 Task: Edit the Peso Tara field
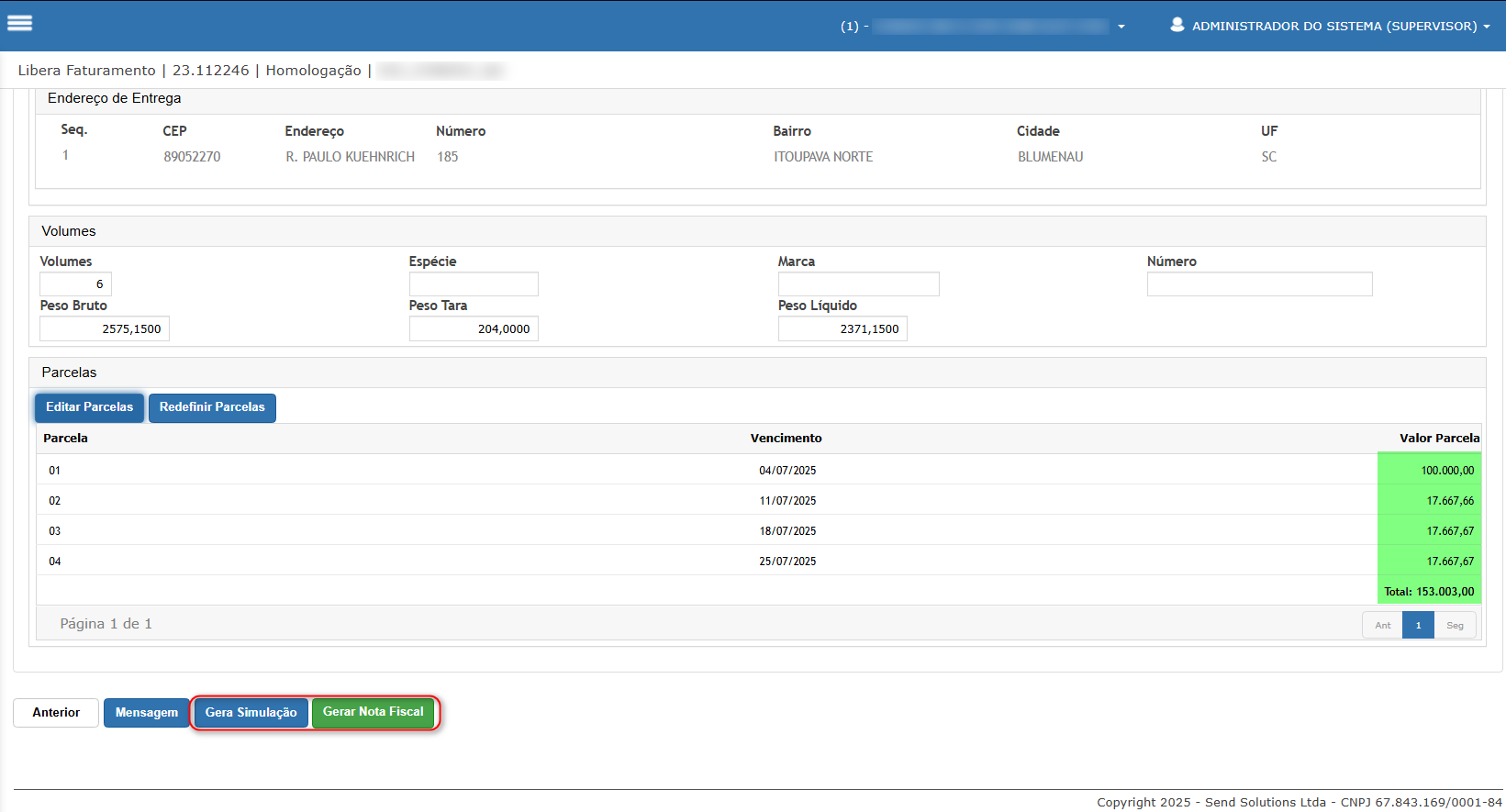click(474, 328)
